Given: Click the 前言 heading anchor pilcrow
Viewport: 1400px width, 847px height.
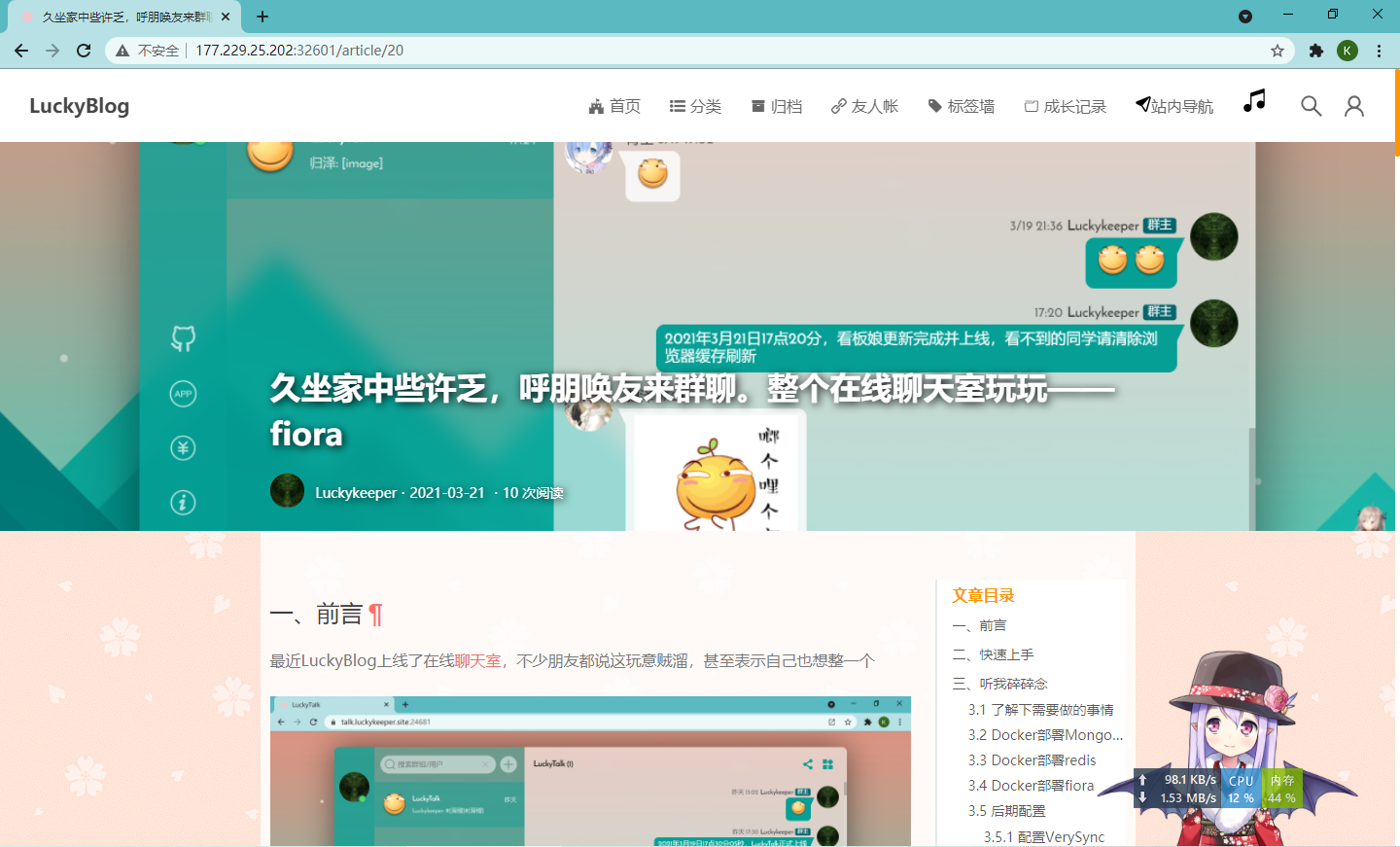Looking at the screenshot, I should (x=376, y=615).
